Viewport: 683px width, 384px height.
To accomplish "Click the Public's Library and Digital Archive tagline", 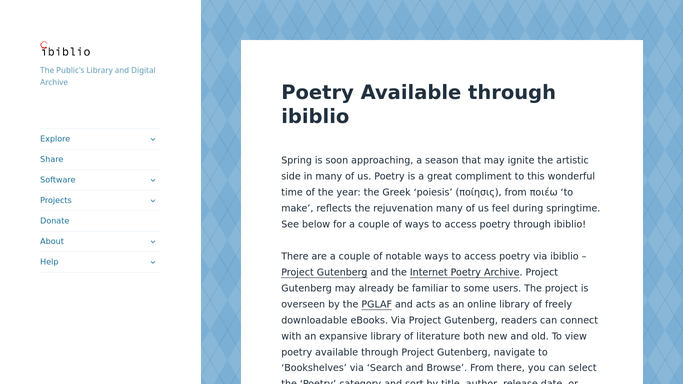I will click(x=98, y=76).
